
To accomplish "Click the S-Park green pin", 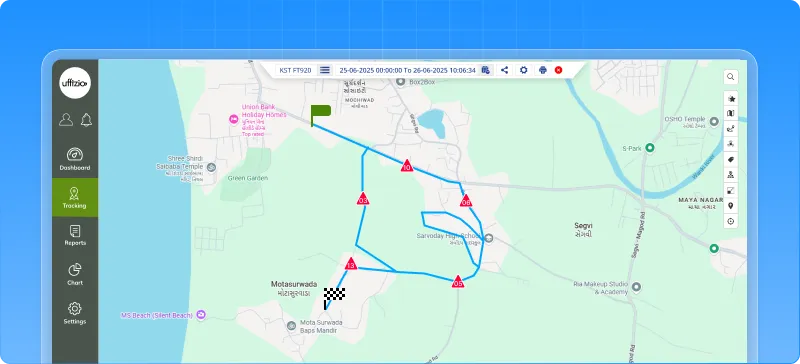I will point(650,148).
